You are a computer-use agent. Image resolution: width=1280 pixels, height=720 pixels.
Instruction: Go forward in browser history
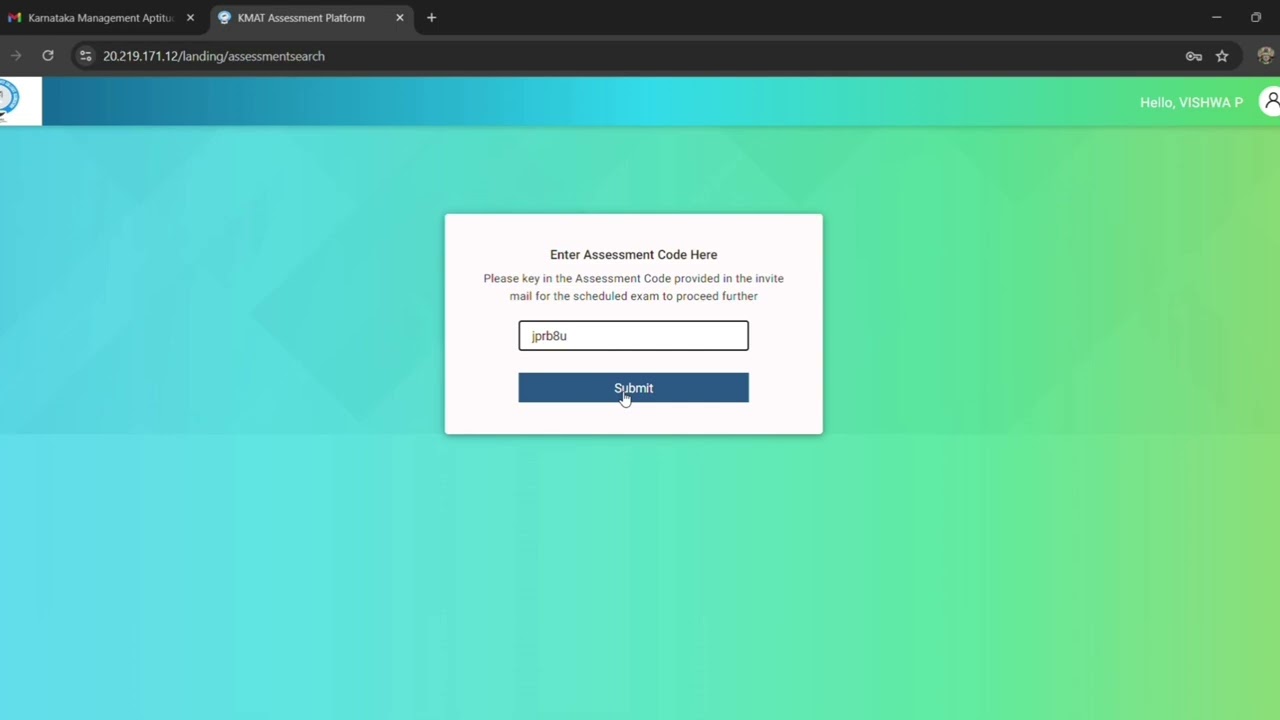(15, 56)
